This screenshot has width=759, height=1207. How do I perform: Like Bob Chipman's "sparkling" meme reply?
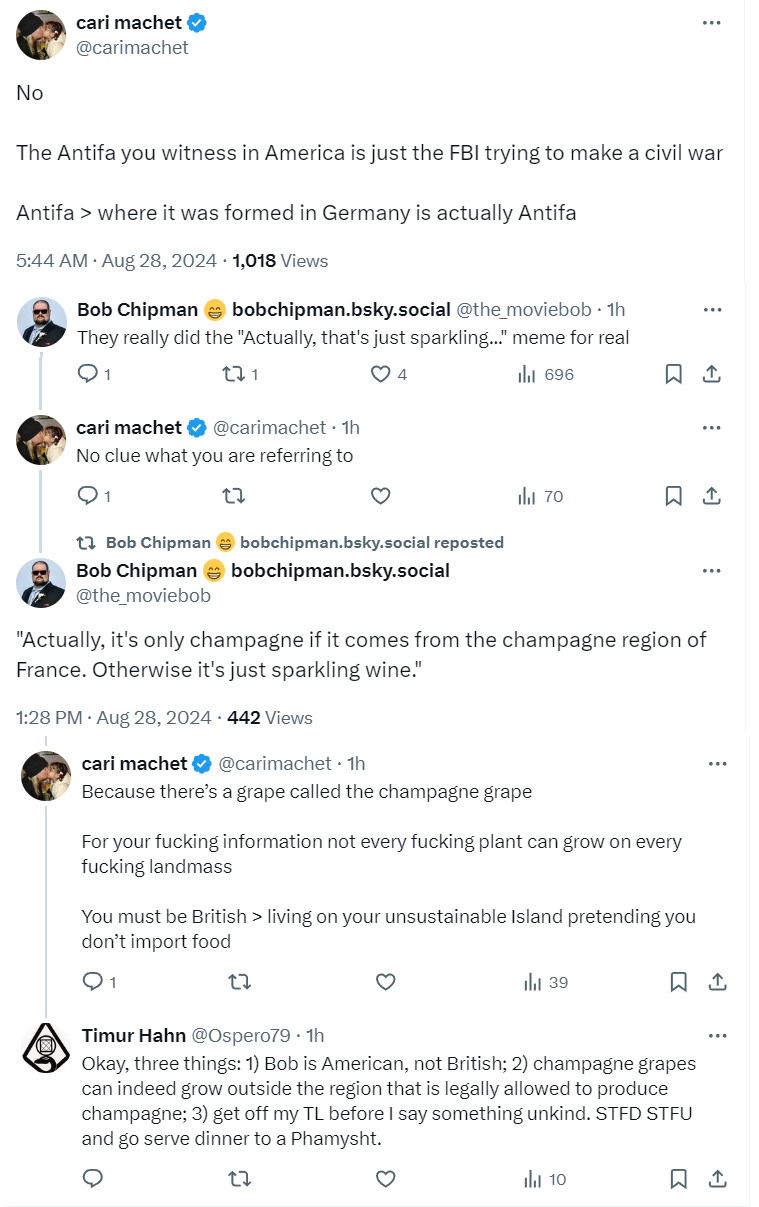[380, 374]
